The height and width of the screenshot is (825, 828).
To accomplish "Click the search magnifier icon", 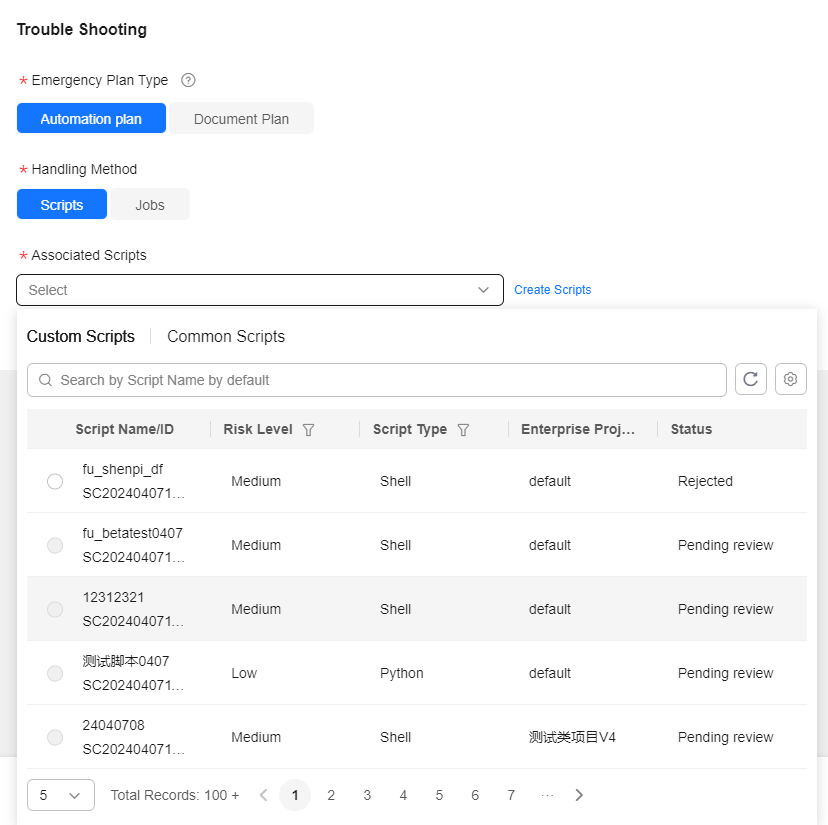I will pos(46,380).
